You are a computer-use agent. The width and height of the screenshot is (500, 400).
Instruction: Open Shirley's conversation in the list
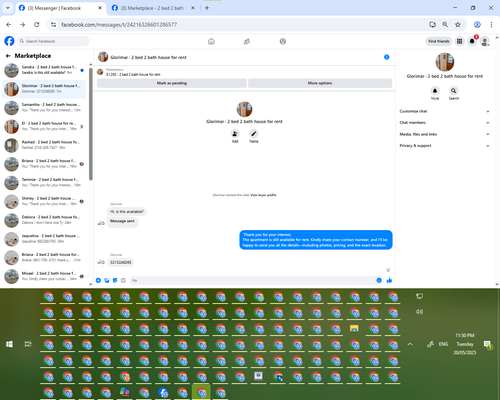pos(44,201)
